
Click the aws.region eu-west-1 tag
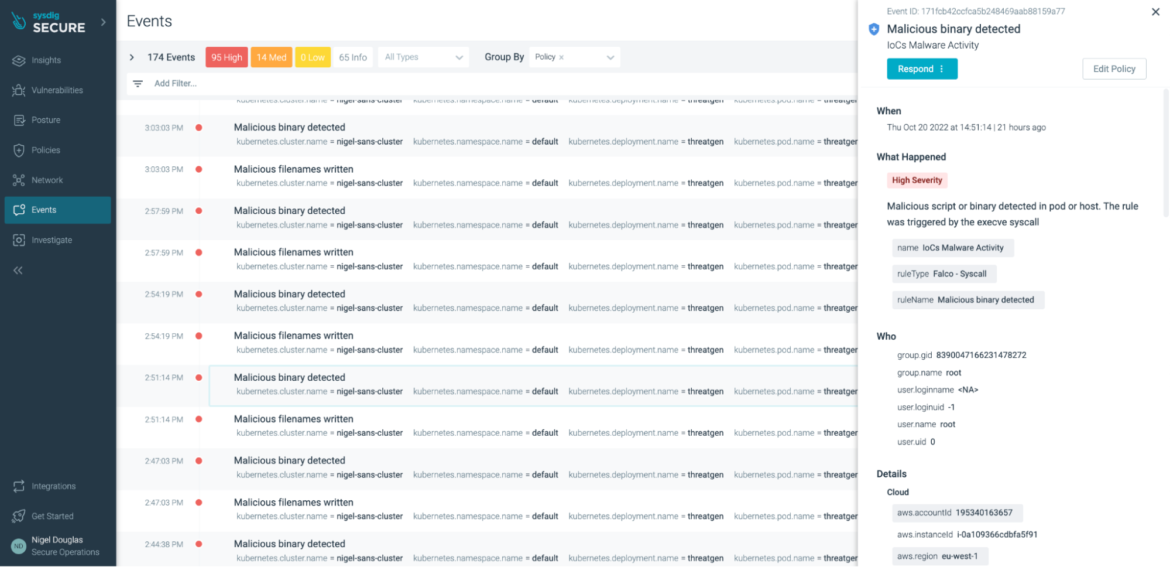940,557
